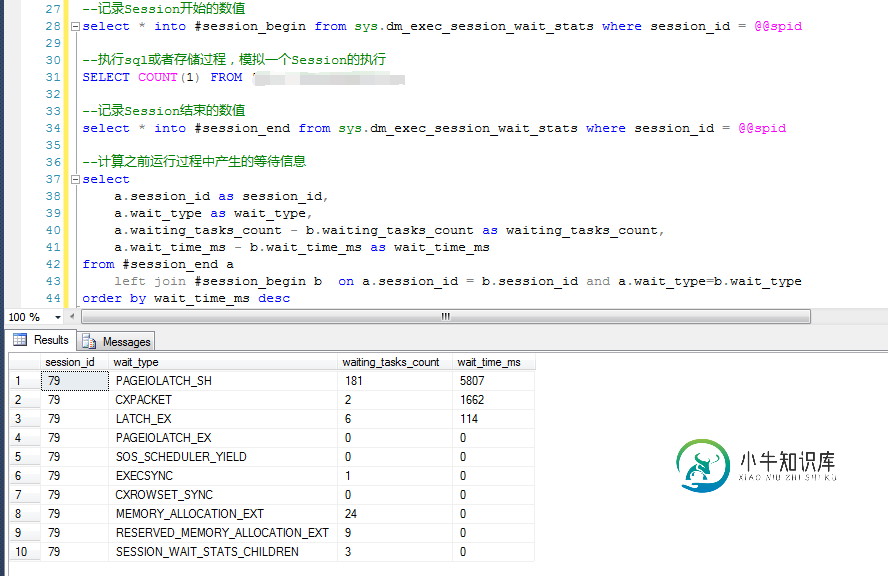Click the CXPACKET cell
892x576 pixels.
tap(223, 400)
